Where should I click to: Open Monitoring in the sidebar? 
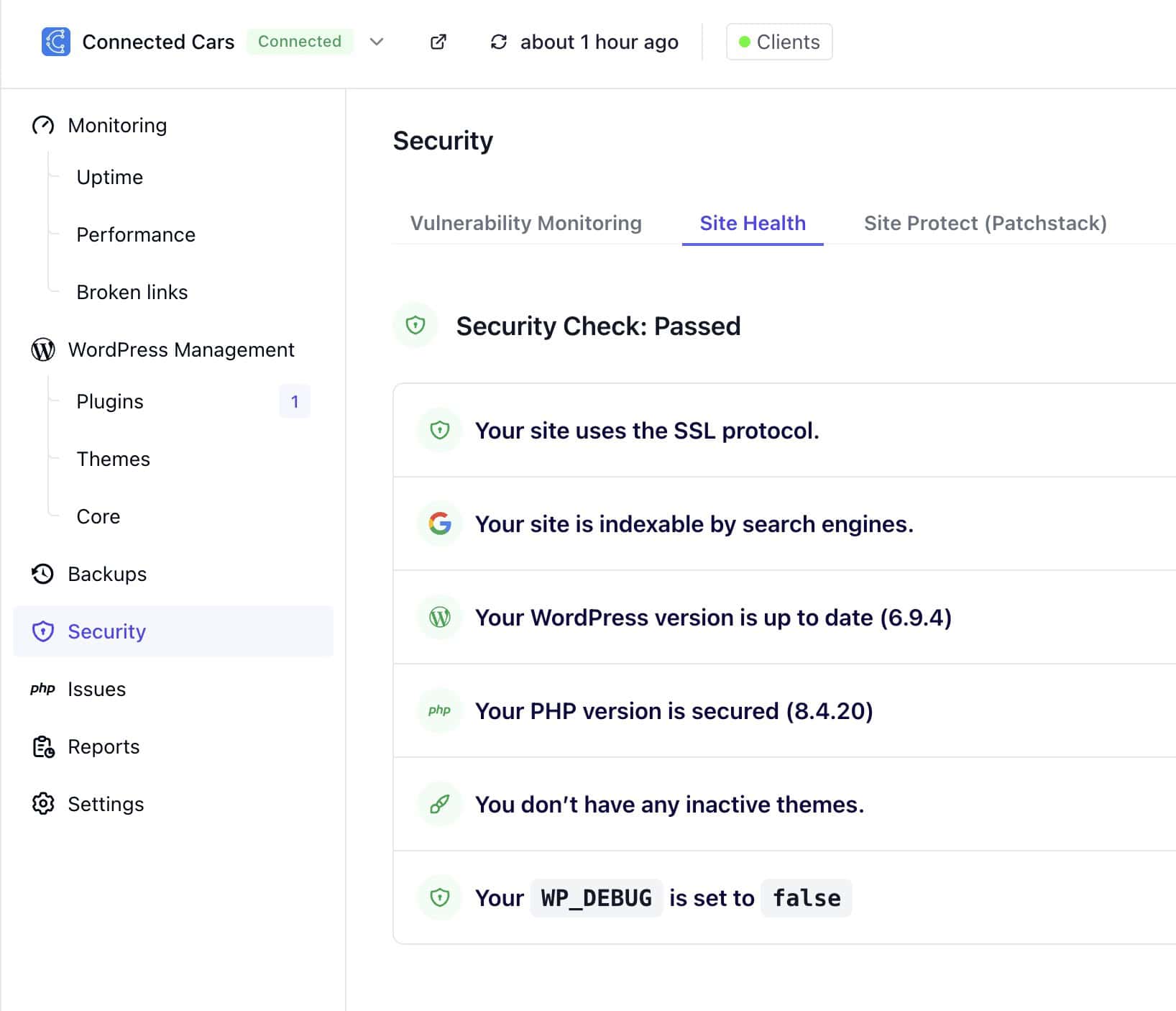[x=117, y=125]
